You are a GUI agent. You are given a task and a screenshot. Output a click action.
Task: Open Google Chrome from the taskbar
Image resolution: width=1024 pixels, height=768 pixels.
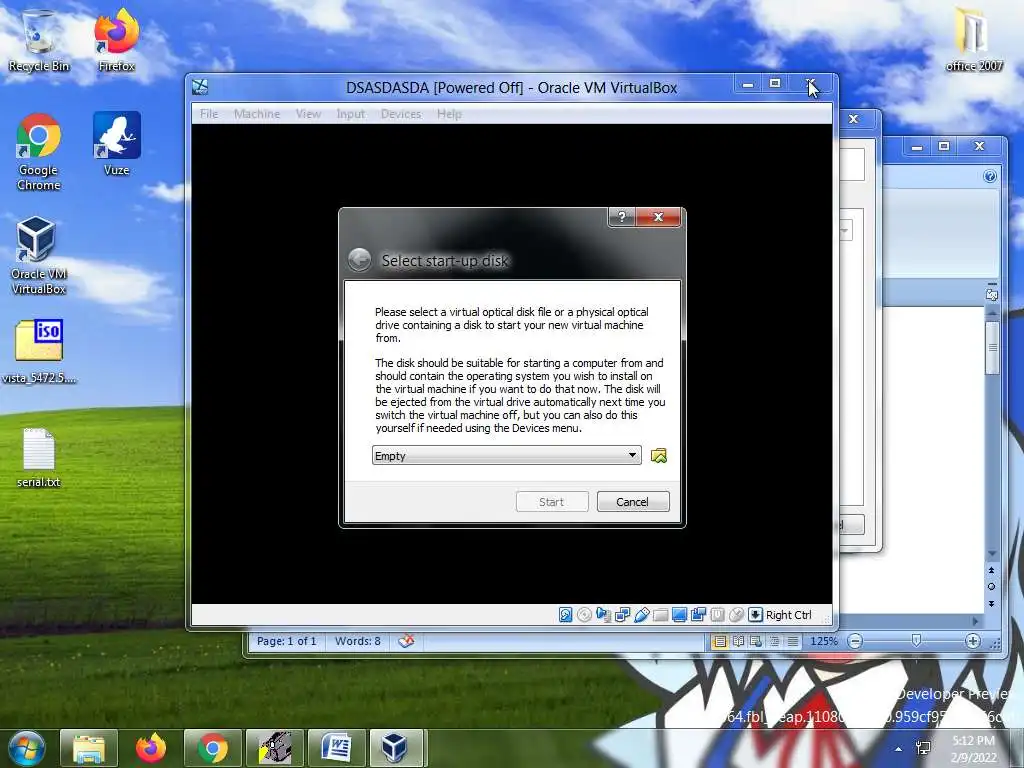pos(213,748)
